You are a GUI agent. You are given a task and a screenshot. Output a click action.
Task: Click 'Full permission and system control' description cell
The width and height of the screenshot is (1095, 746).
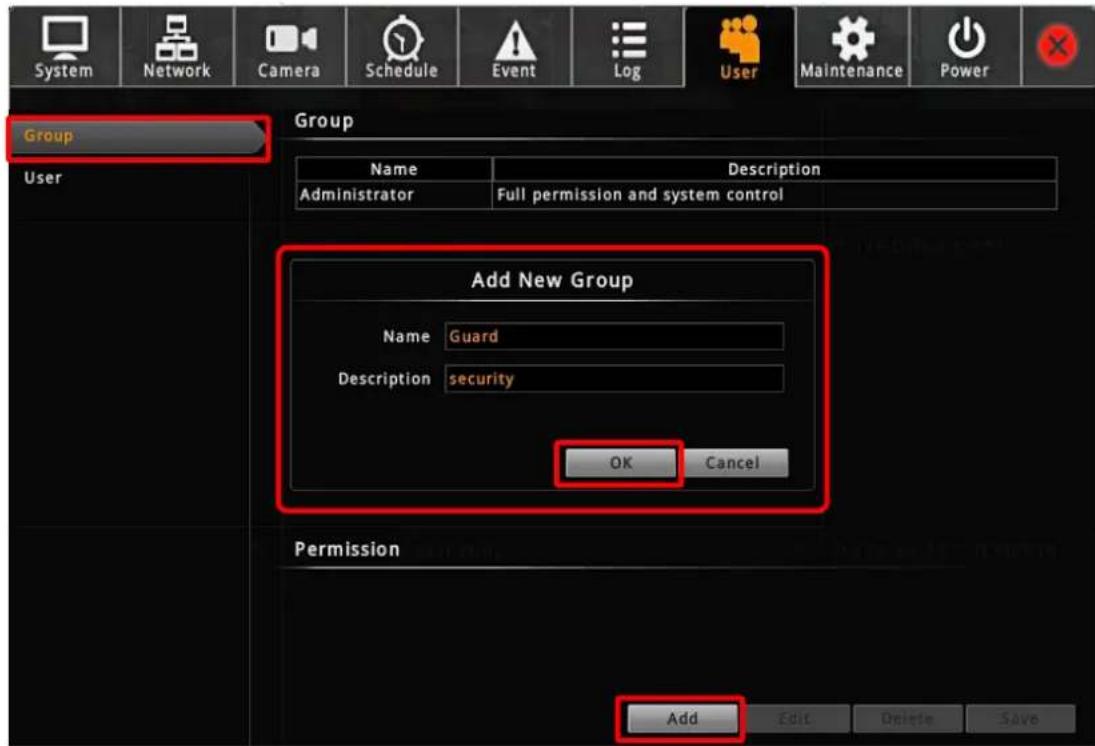point(774,195)
